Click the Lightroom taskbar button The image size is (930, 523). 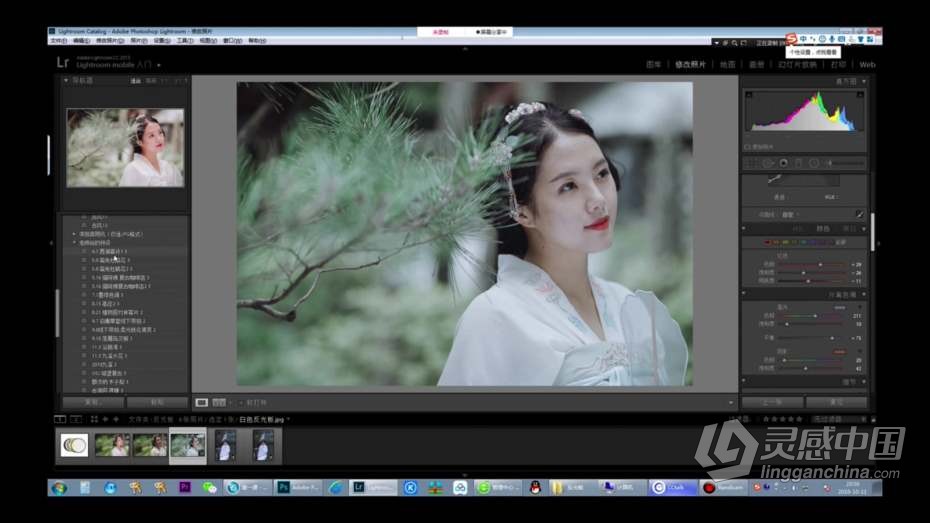click(372, 487)
